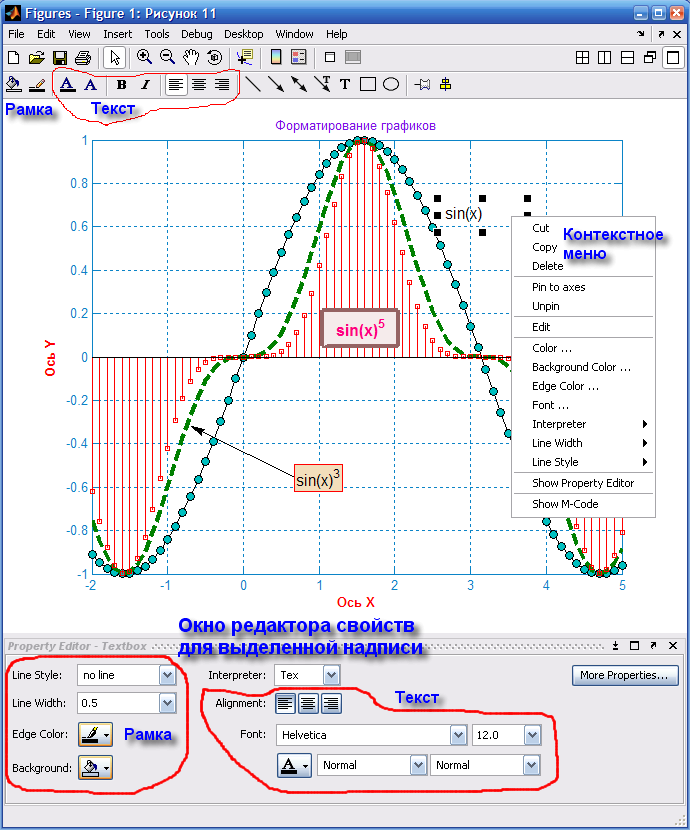This screenshot has width=690, height=830.
Task: Open the Interpreter Tex dropdown
Action: (331, 675)
